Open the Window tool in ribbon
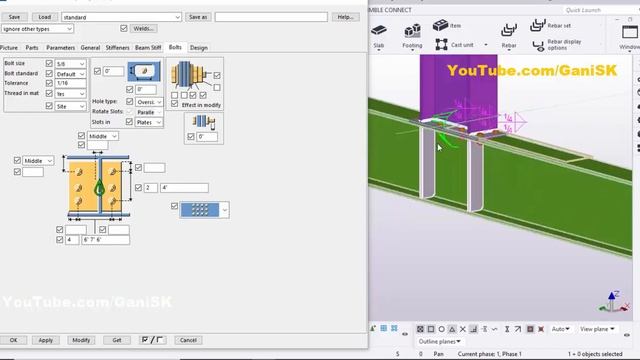 tap(629, 37)
